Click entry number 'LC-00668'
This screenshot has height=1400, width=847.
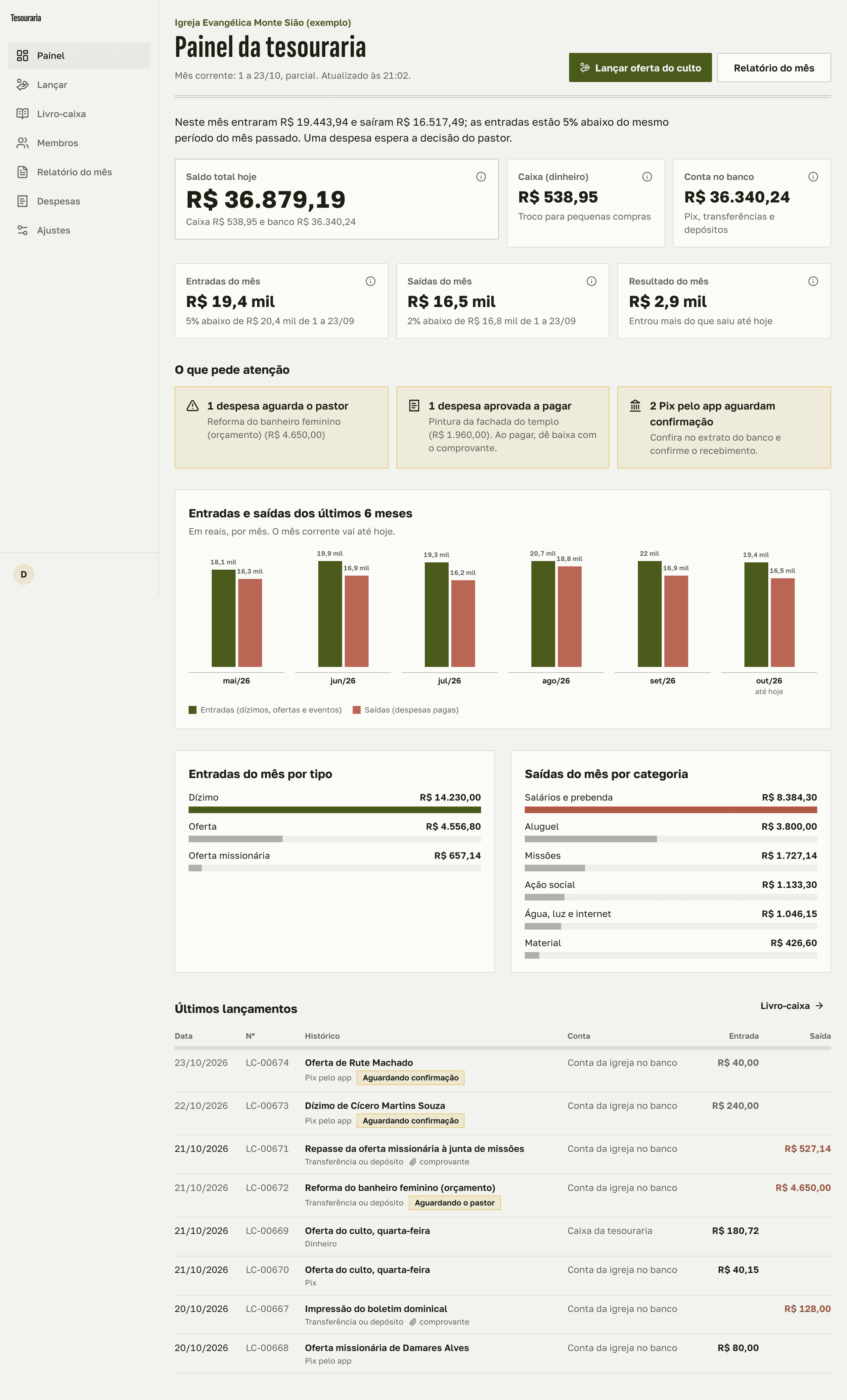coord(267,1348)
